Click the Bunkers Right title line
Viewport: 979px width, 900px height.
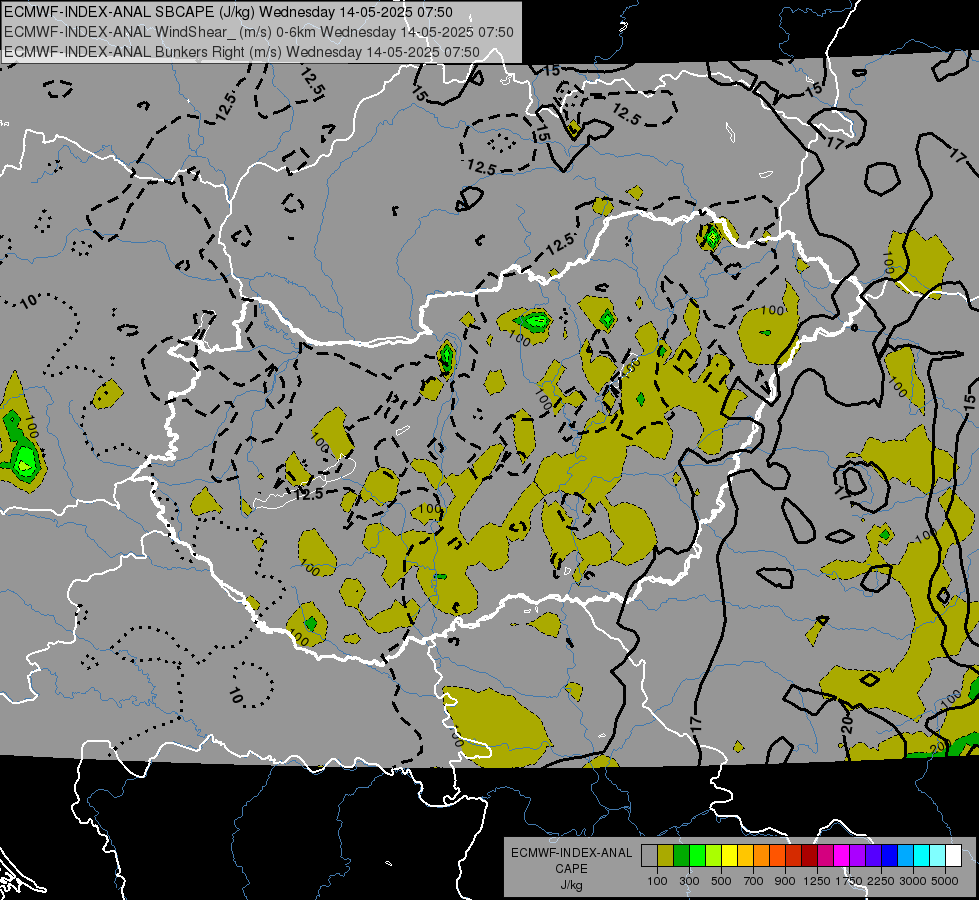tap(242, 52)
